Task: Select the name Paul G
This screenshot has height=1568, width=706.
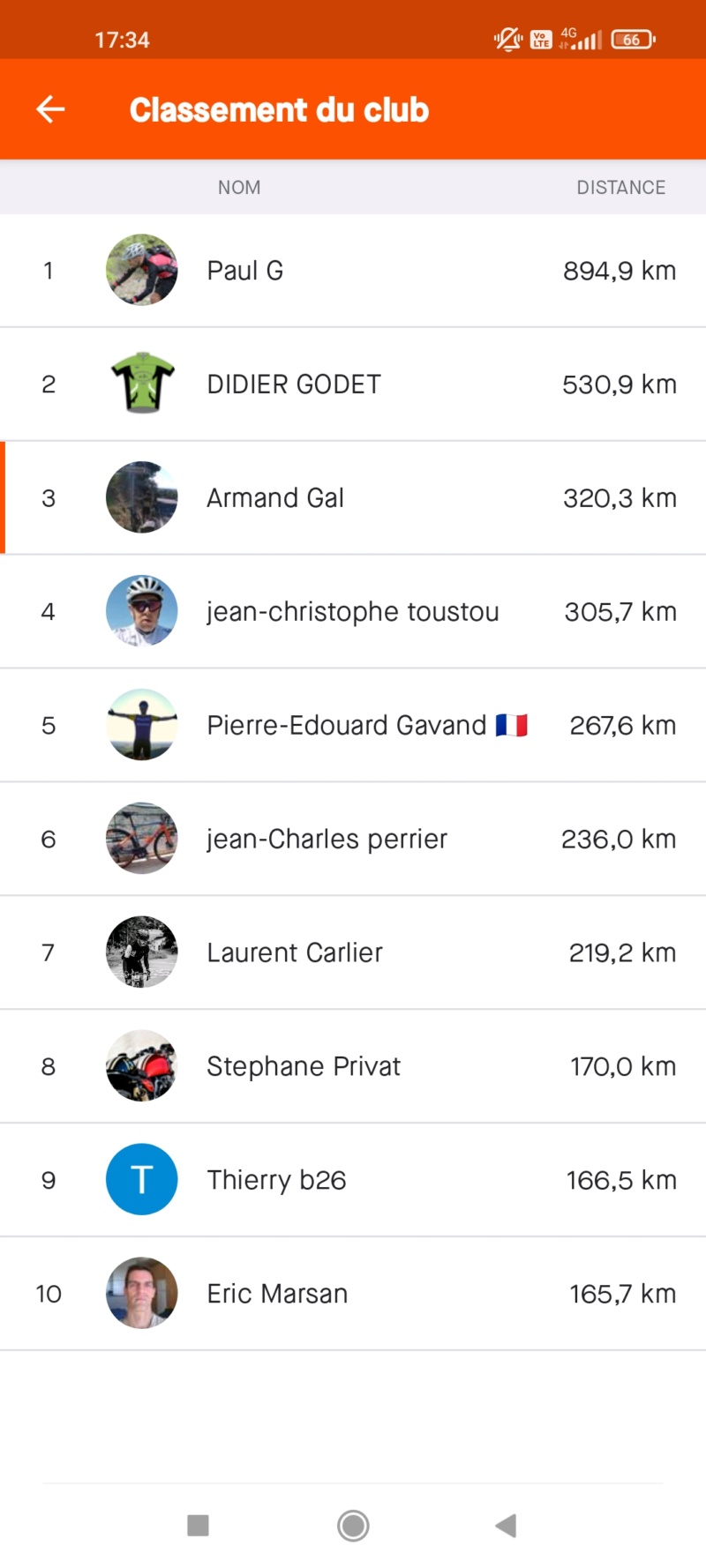Action: (x=245, y=271)
